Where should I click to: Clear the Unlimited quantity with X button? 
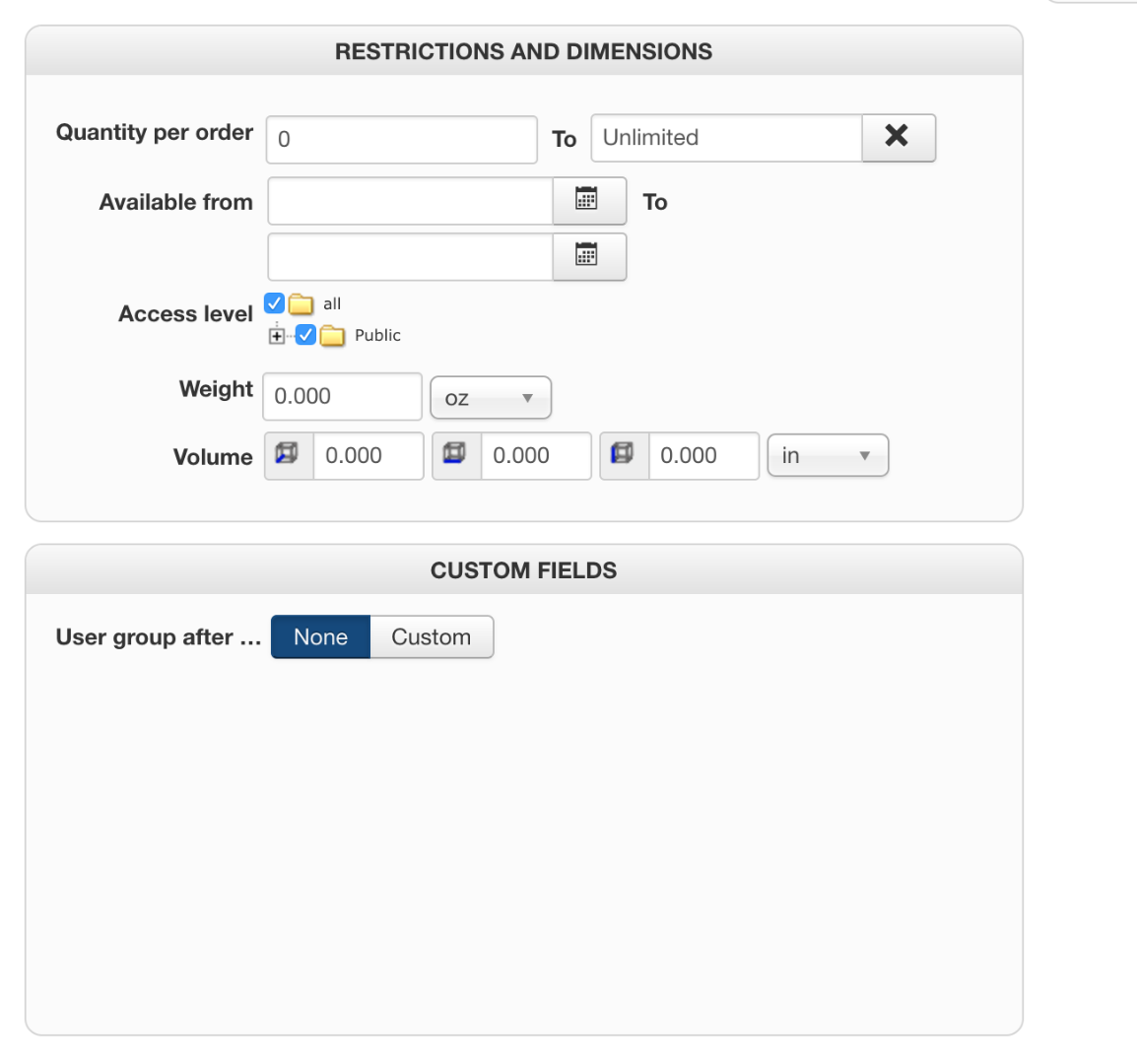point(898,137)
